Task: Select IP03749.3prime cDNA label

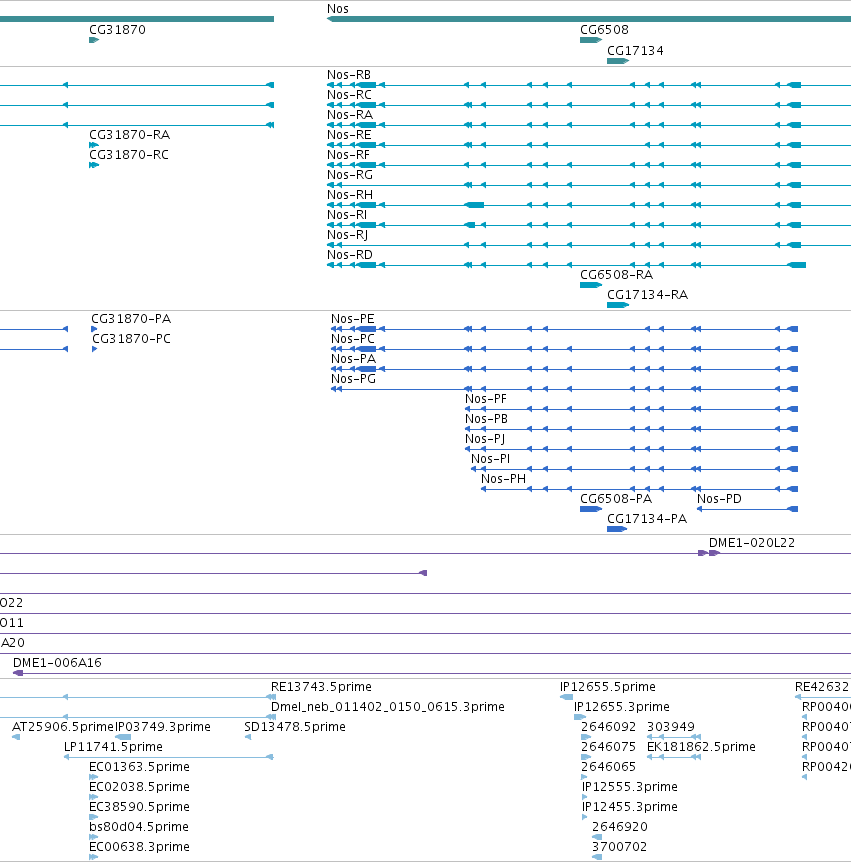Action: click(x=163, y=727)
